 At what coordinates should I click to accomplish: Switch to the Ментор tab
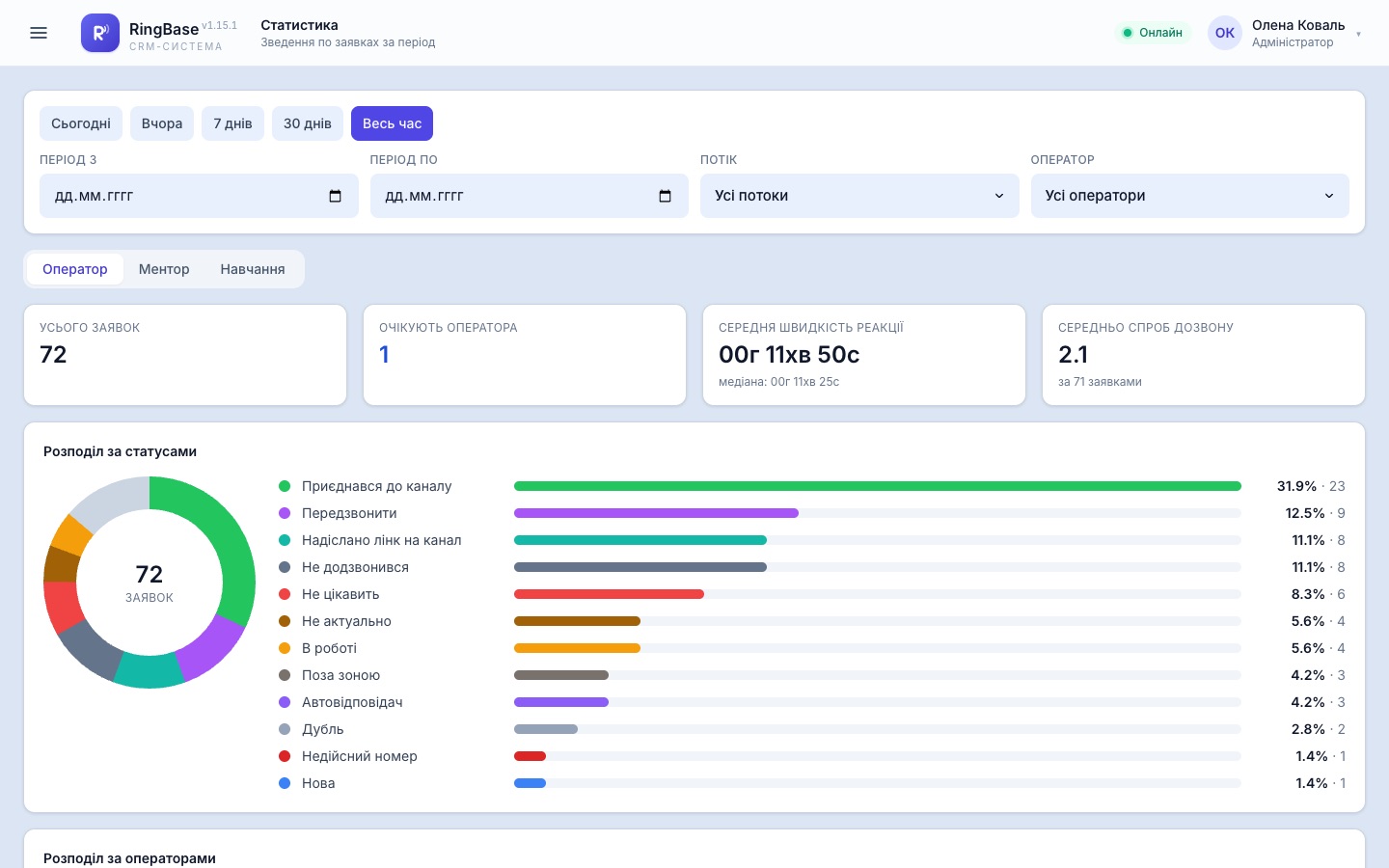pos(164,269)
